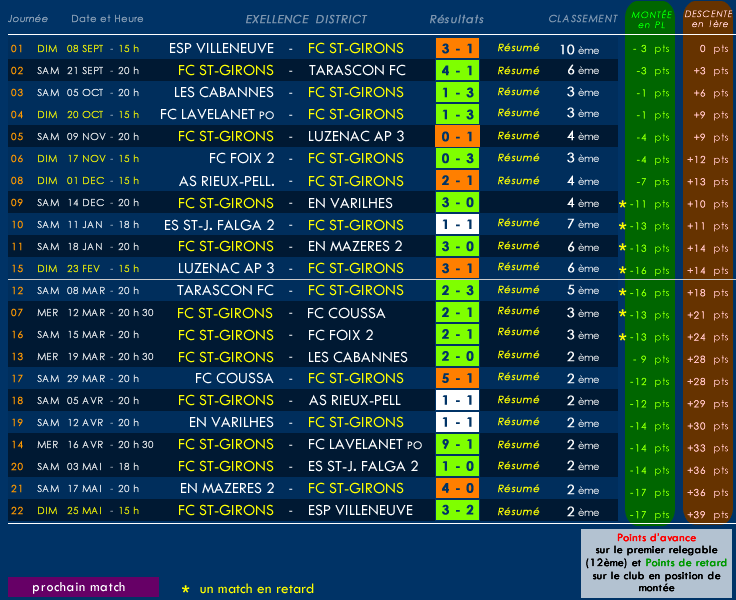Click the Points d'avance legend box

pos(656,563)
